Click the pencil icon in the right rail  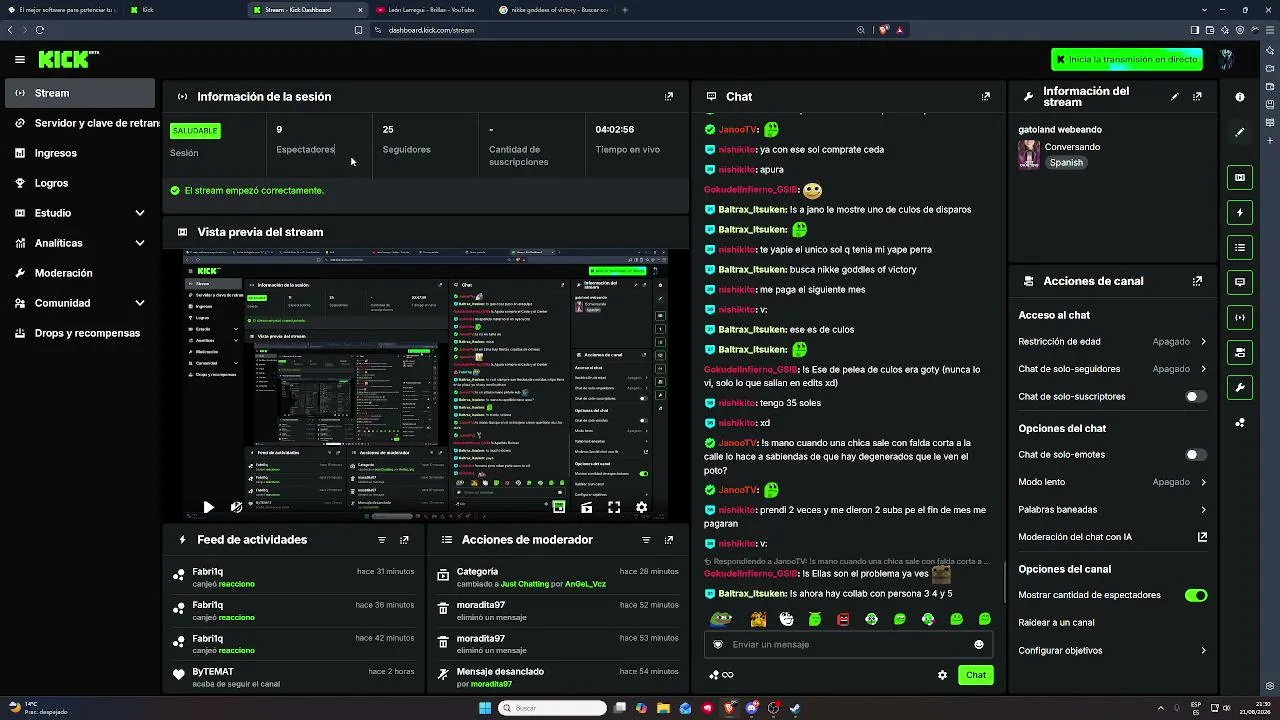(x=1240, y=132)
